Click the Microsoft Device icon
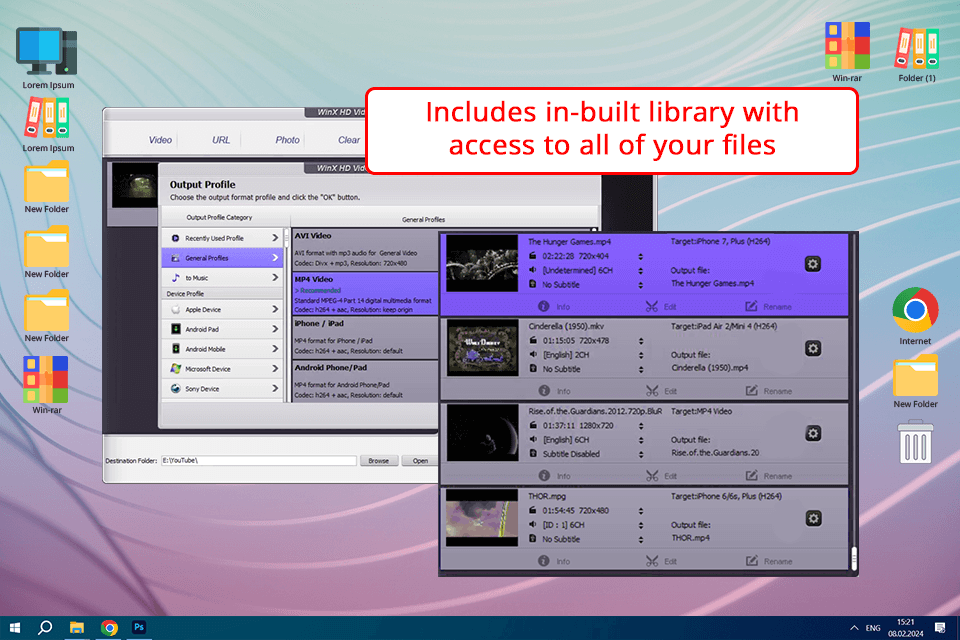This screenshot has height=640, width=960. pos(175,369)
